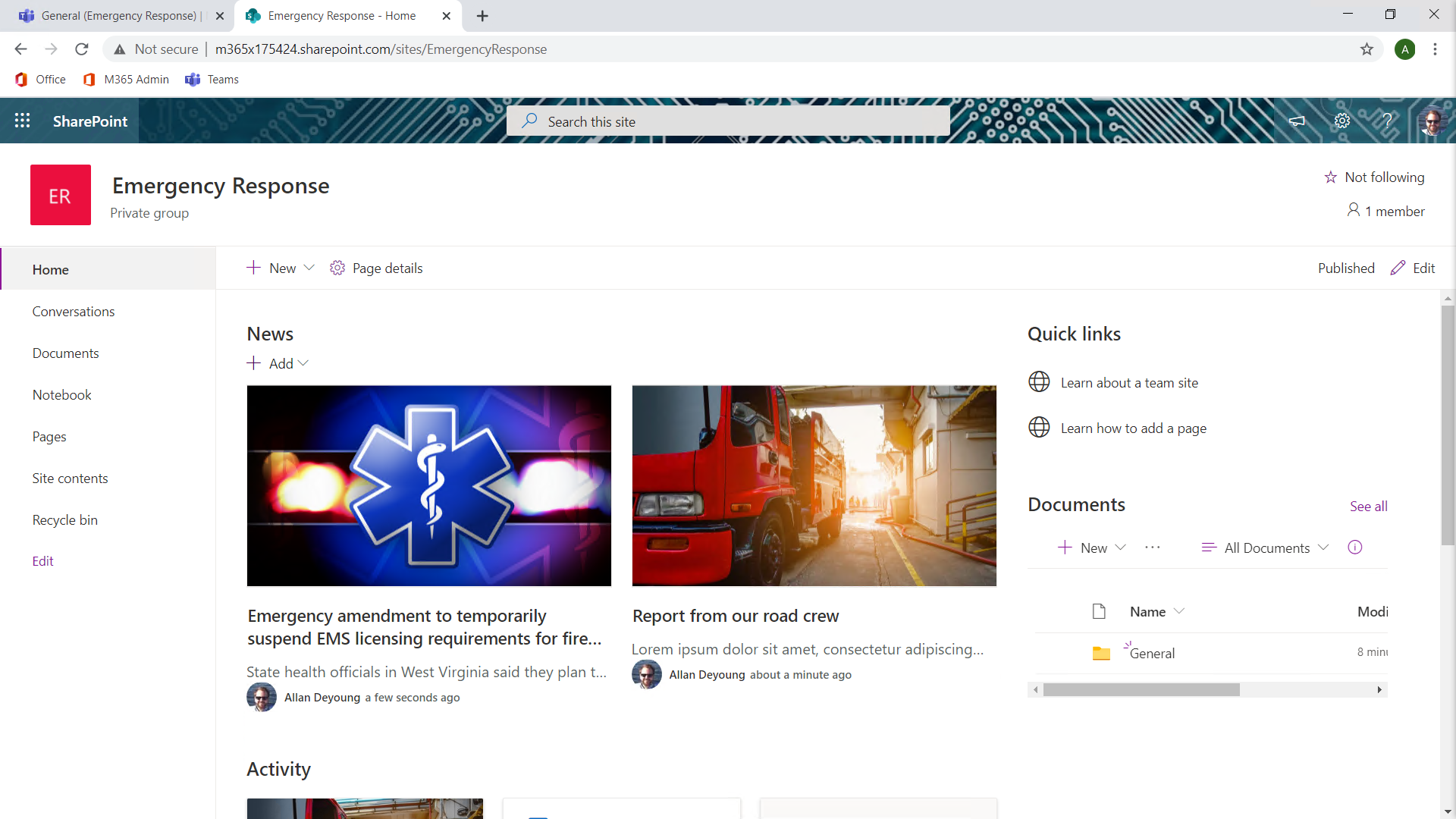Screen dimensions: 1456x819
Task: Click See all Documents link
Action: [x=1369, y=506]
